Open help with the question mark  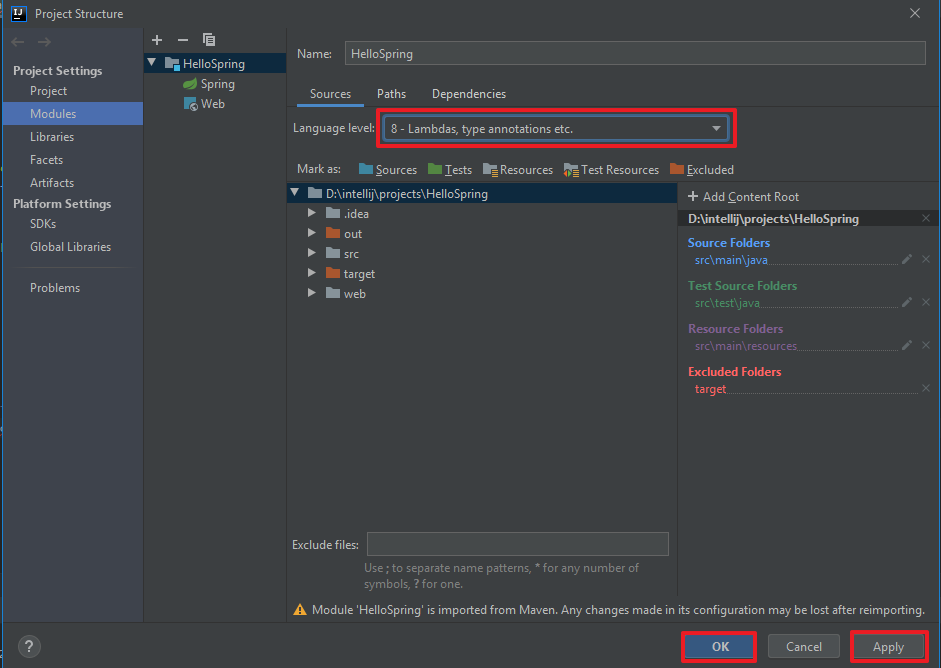pyautogui.click(x=29, y=646)
